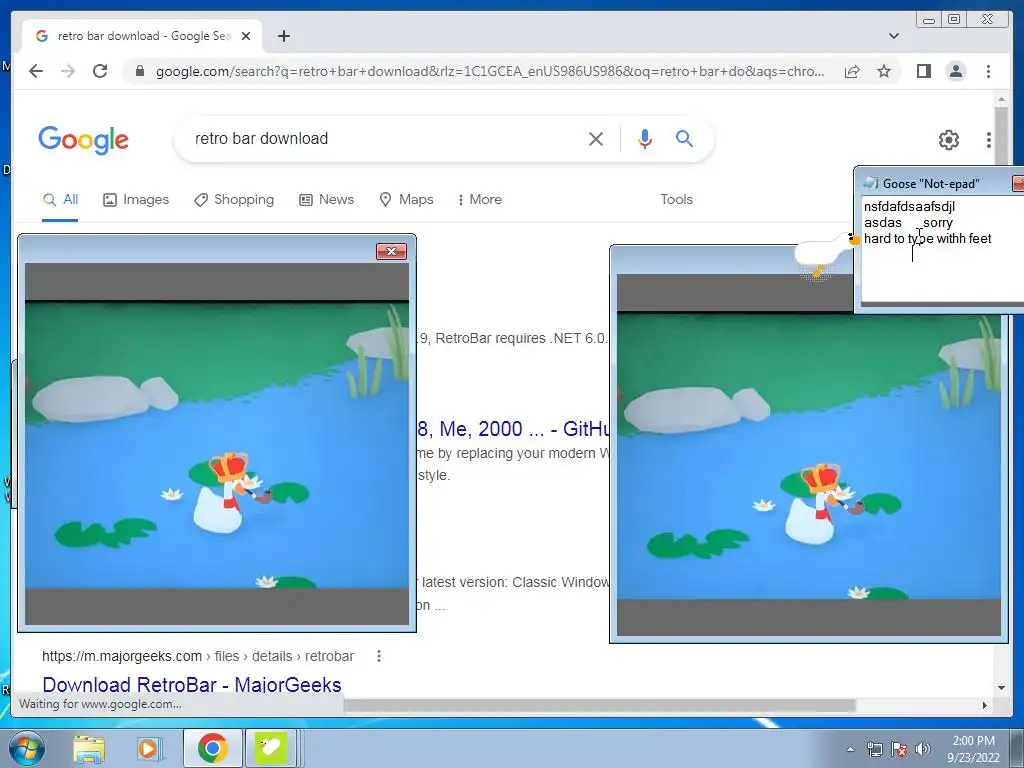Click the Google logo
1024x768 pixels.
[x=84, y=140]
